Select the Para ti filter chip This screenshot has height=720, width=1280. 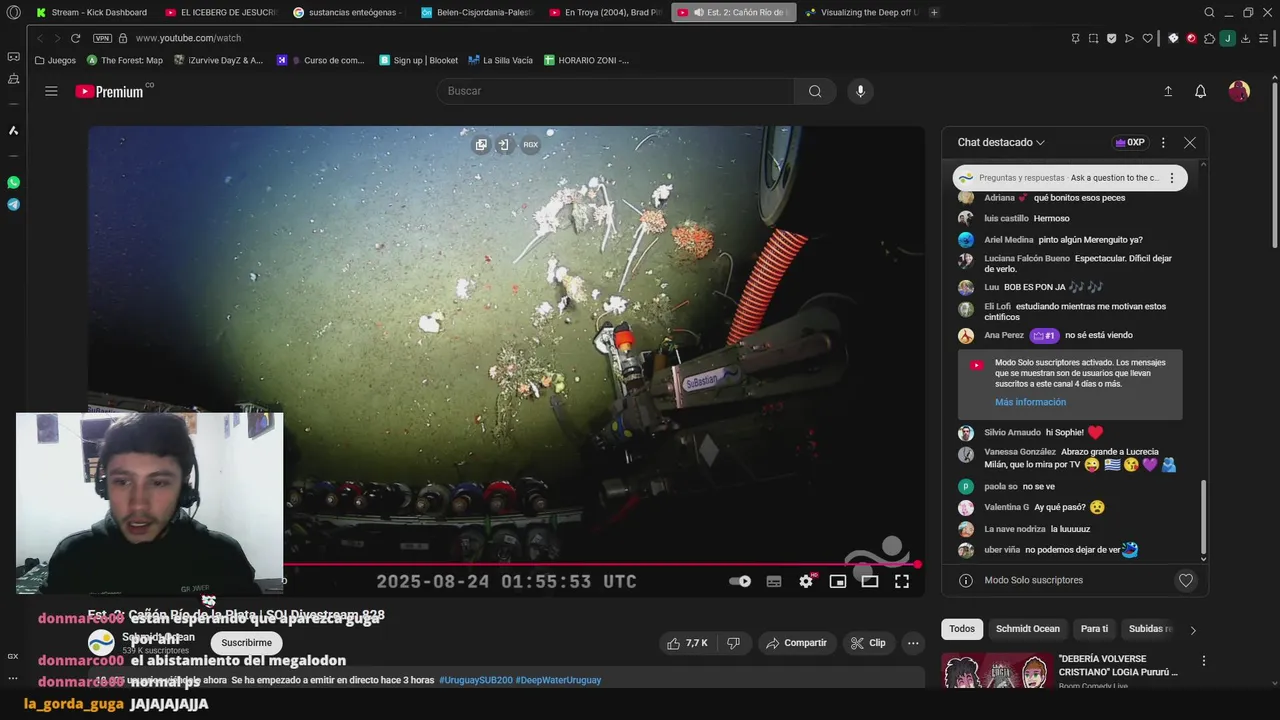(1094, 629)
